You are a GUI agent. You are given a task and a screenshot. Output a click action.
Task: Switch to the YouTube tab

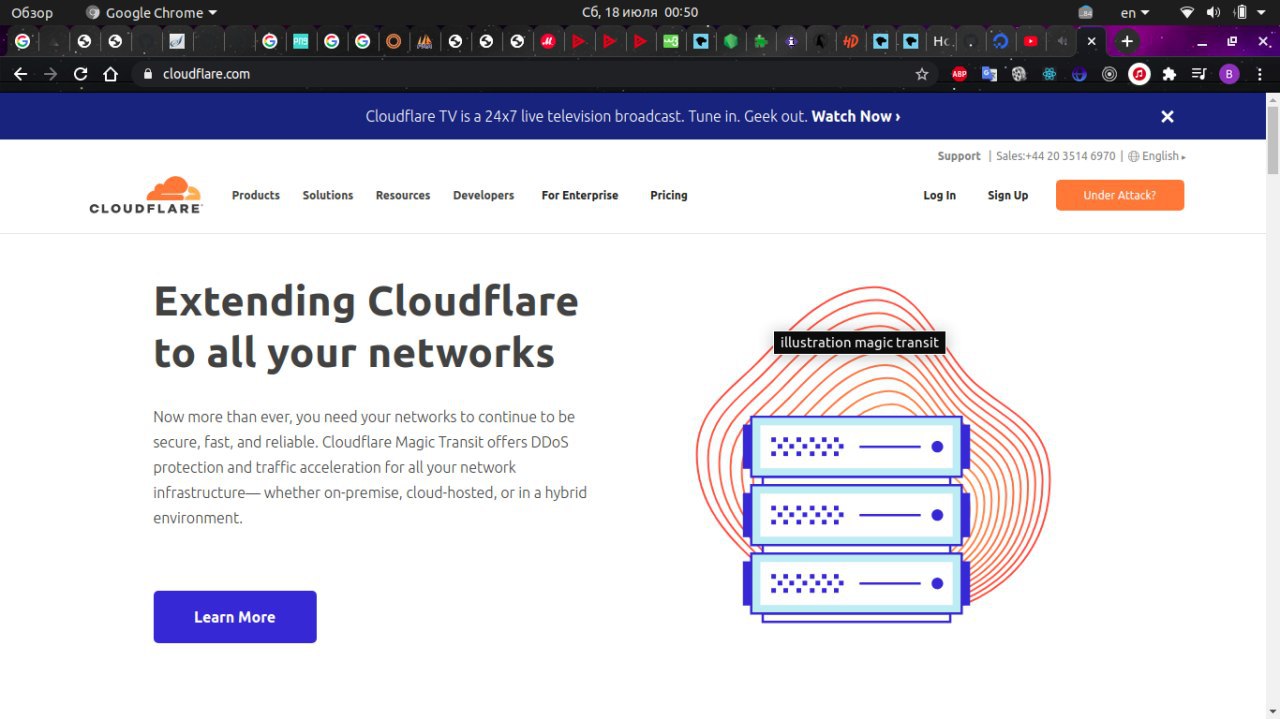[1030, 41]
